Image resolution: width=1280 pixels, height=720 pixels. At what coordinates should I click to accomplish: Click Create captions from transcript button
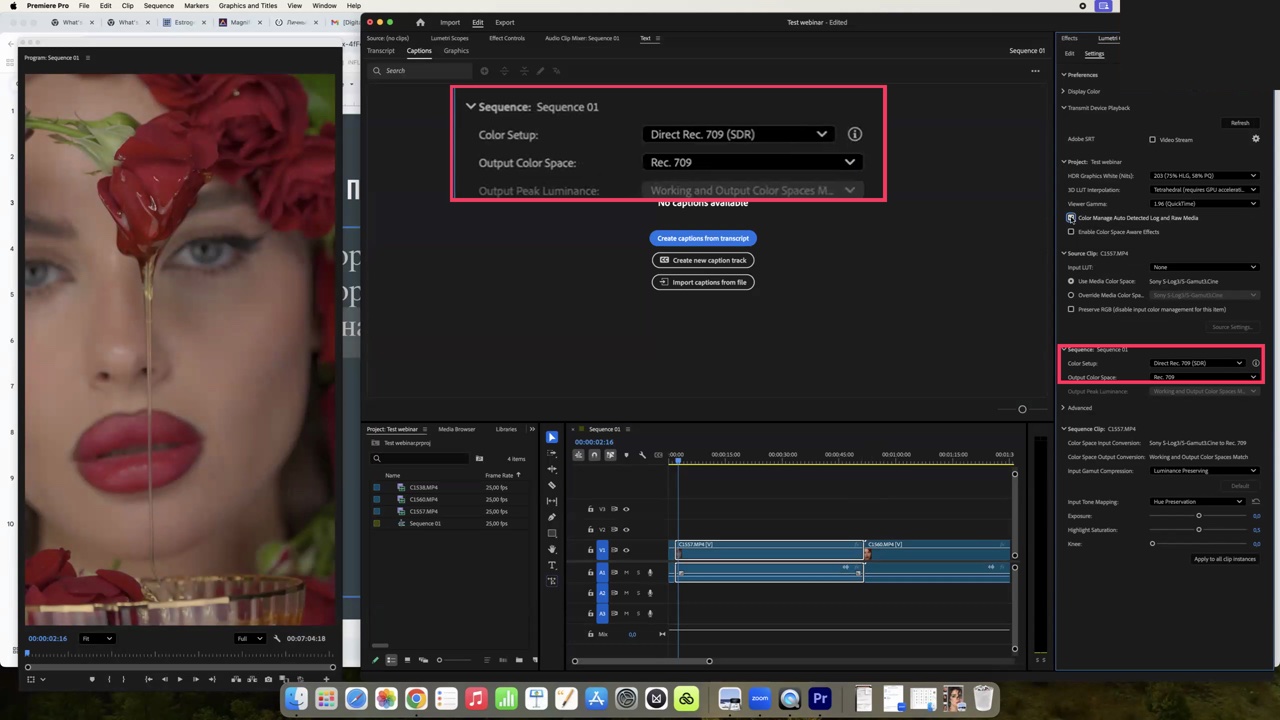tap(703, 238)
